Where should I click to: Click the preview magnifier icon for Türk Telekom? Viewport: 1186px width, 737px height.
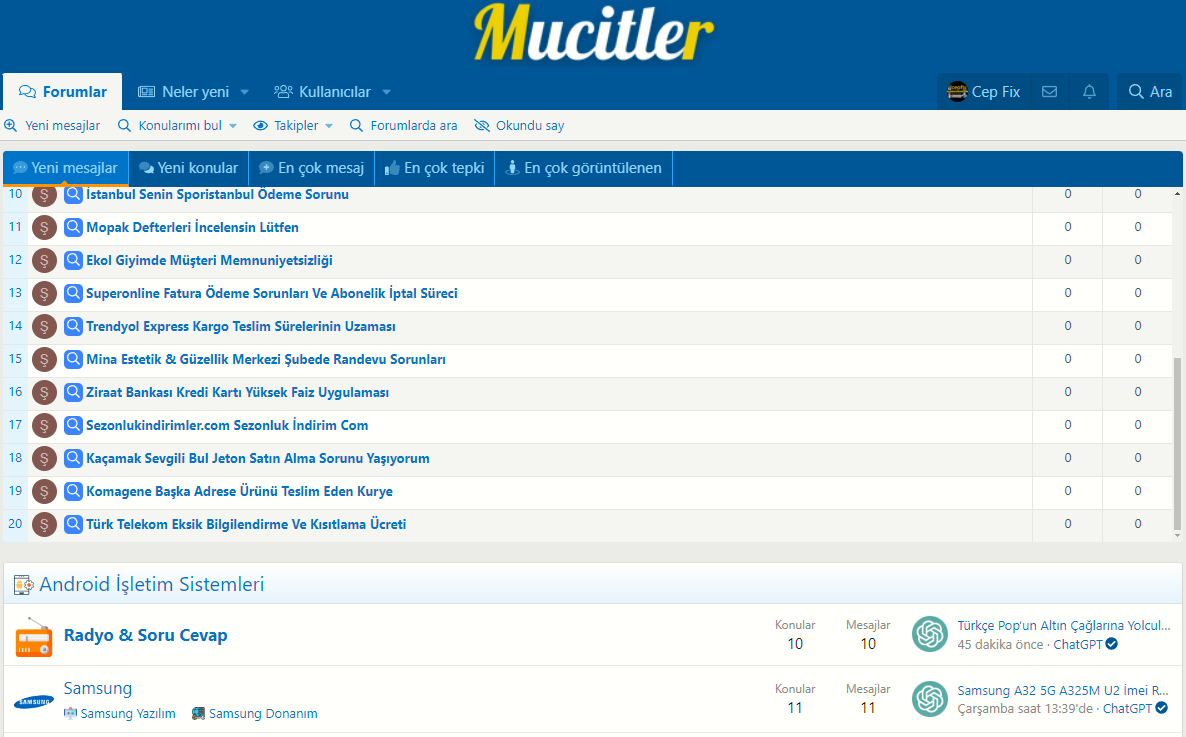coord(73,524)
